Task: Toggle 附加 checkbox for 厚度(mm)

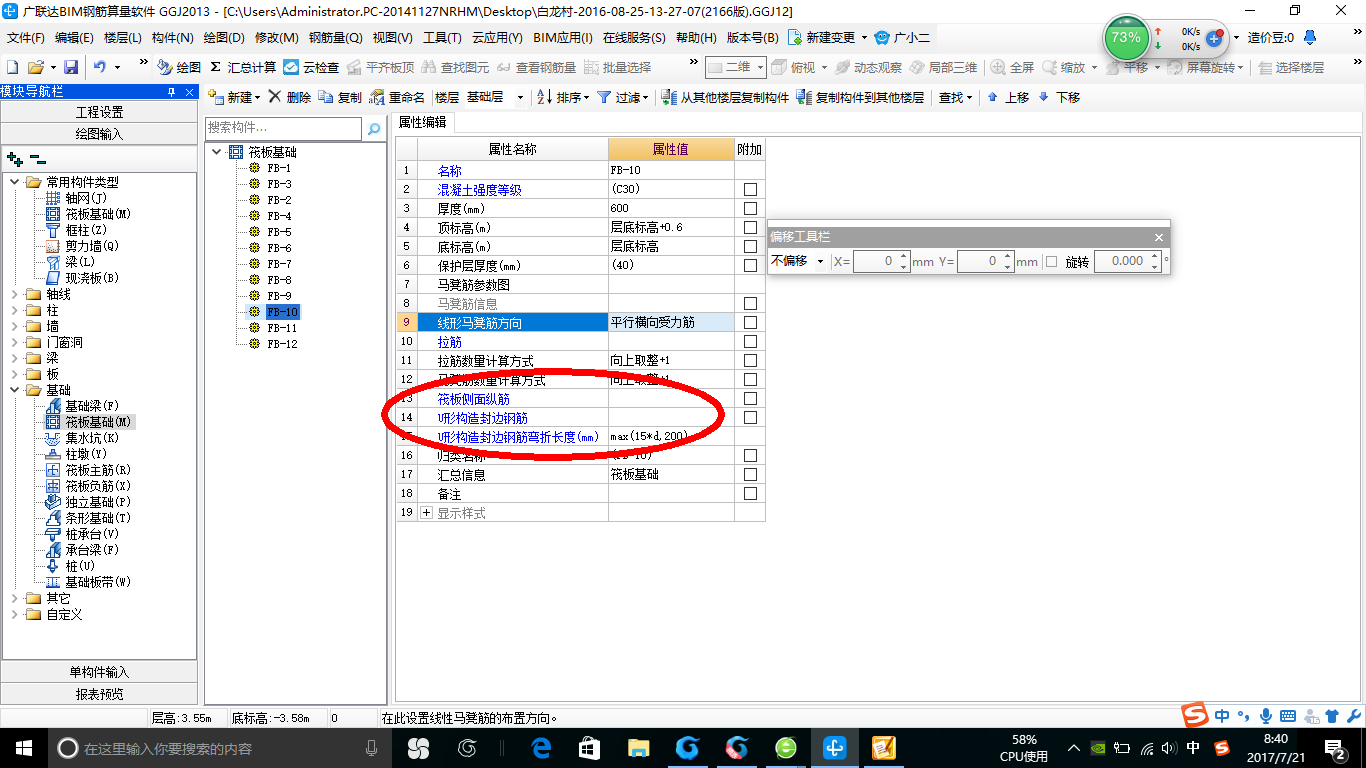Action: pos(750,209)
